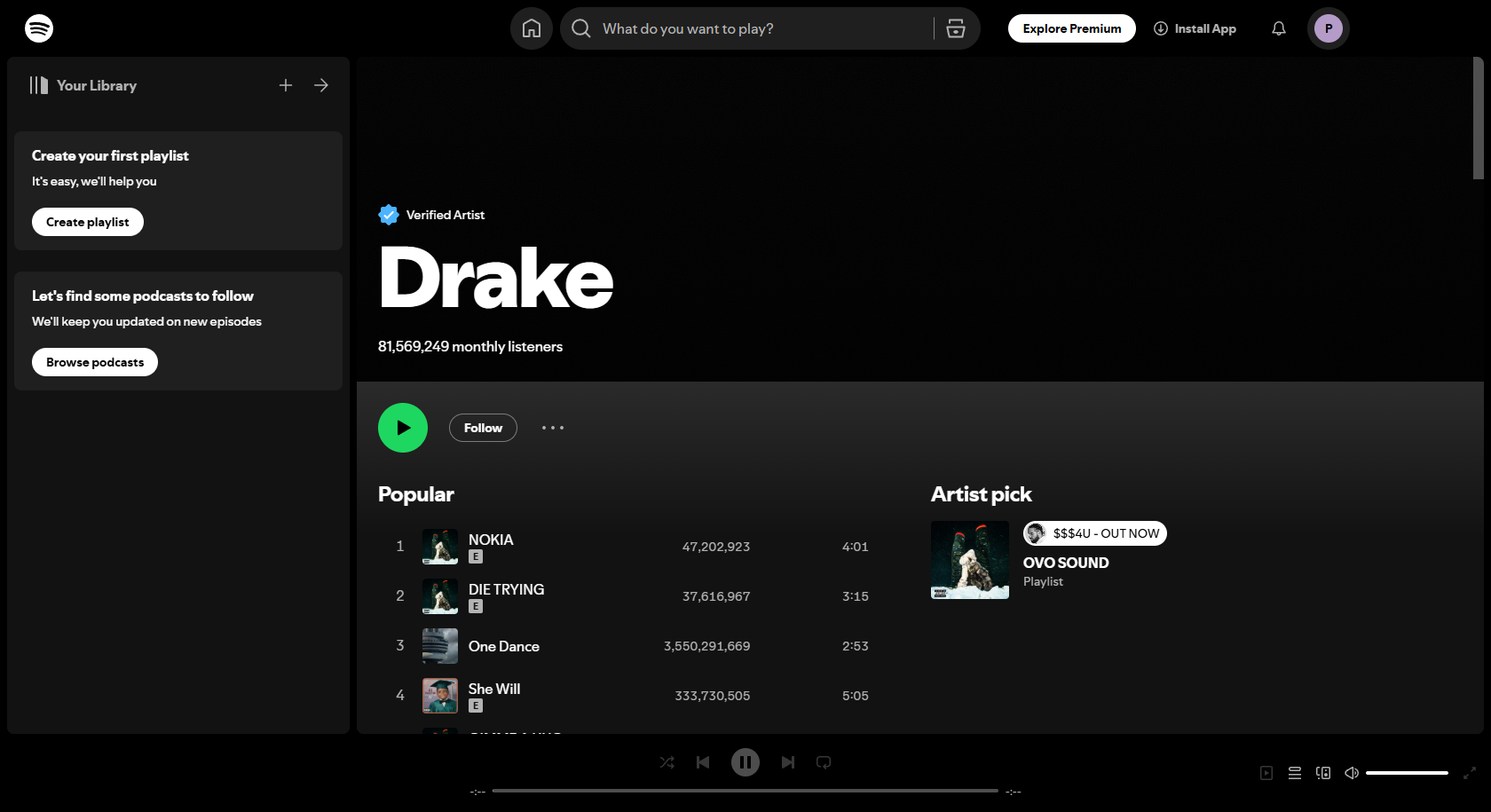The image size is (1491, 812).
Task: Adjust the volume slider
Action: point(1408,773)
